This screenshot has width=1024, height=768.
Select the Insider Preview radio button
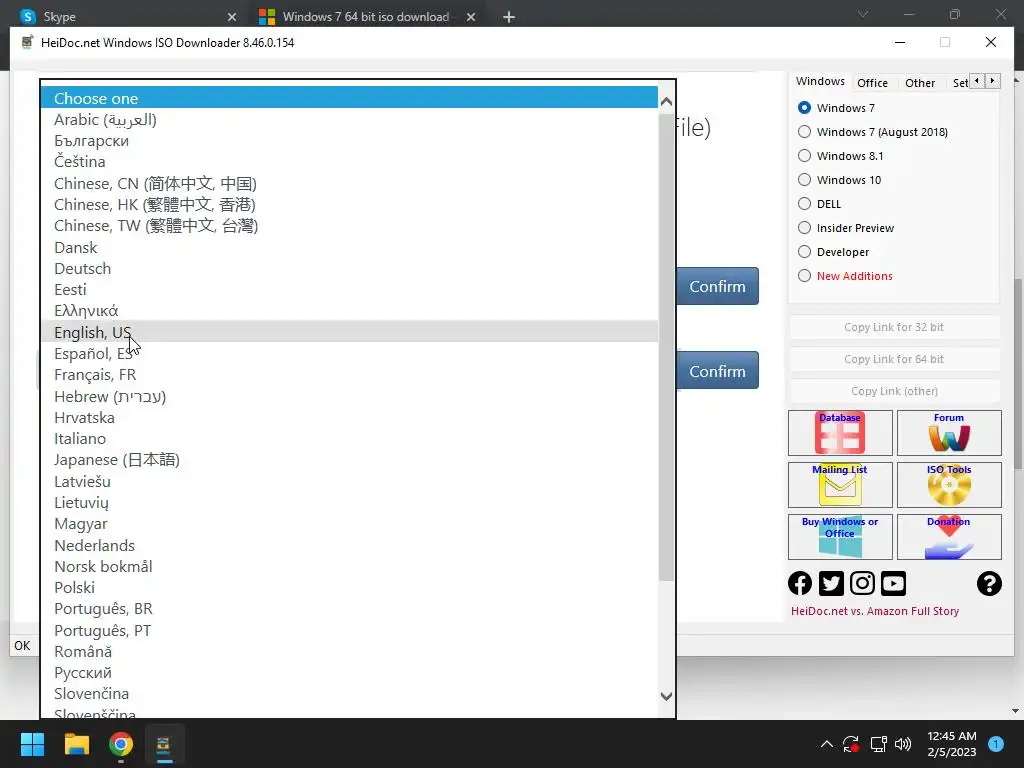click(x=805, y=228)
